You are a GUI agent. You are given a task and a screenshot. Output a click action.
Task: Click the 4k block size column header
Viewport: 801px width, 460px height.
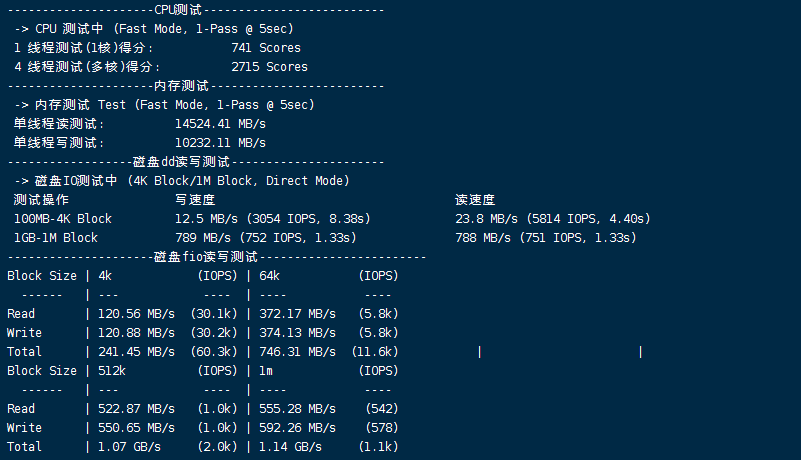point(105,276)
